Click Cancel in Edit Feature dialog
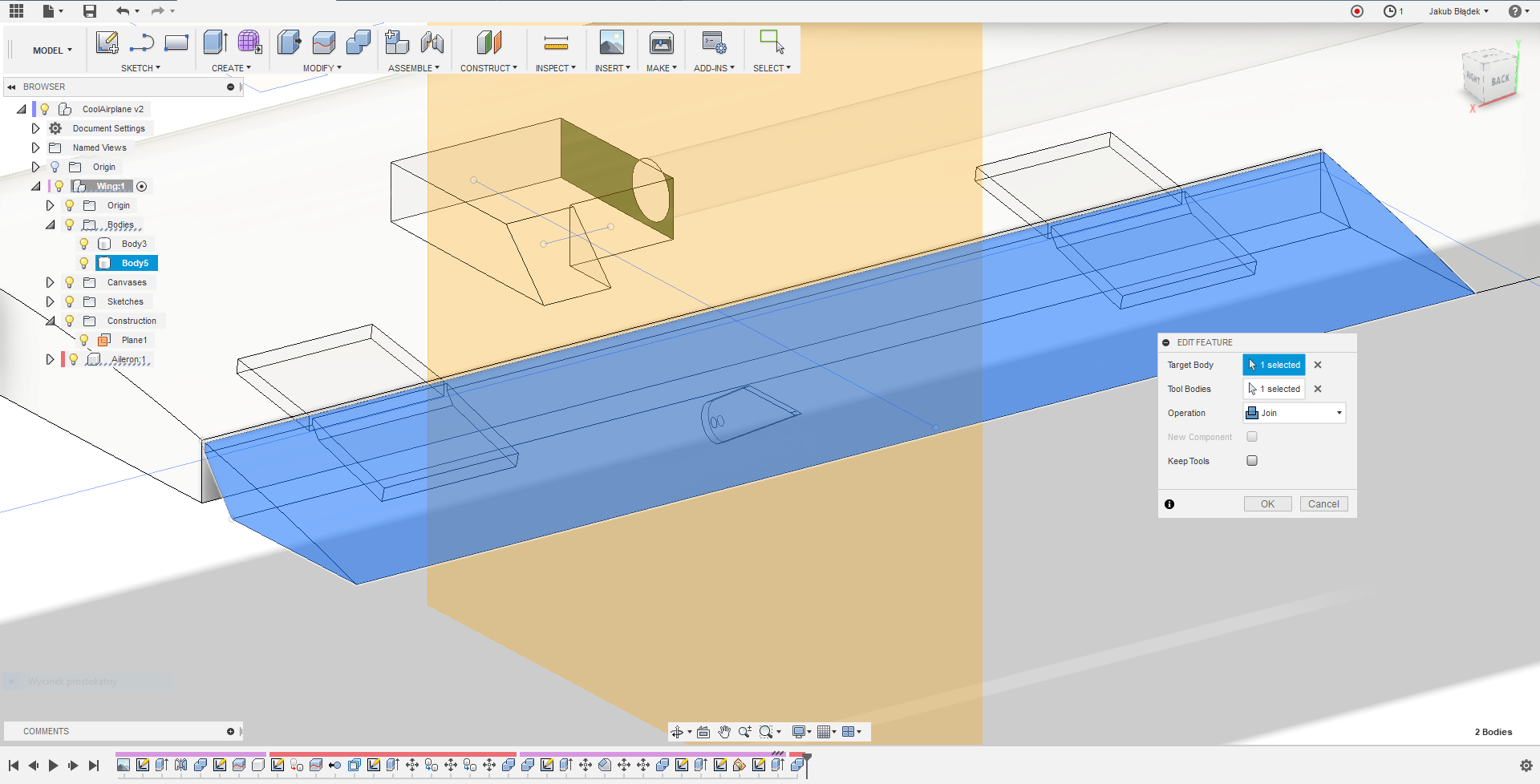Image resolution: width=1540 pixels, height=784 pixels. (1323, 504)
